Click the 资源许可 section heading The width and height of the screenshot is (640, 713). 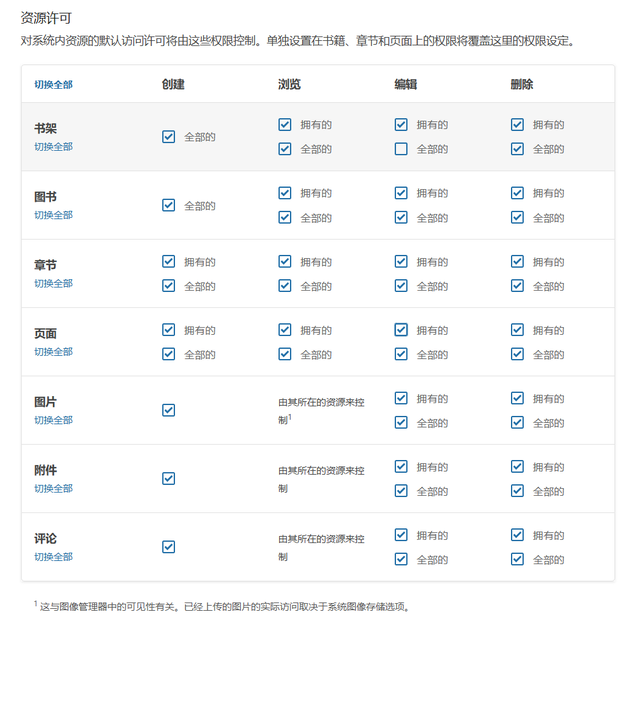pyautogui.click(x=46, y=18)
